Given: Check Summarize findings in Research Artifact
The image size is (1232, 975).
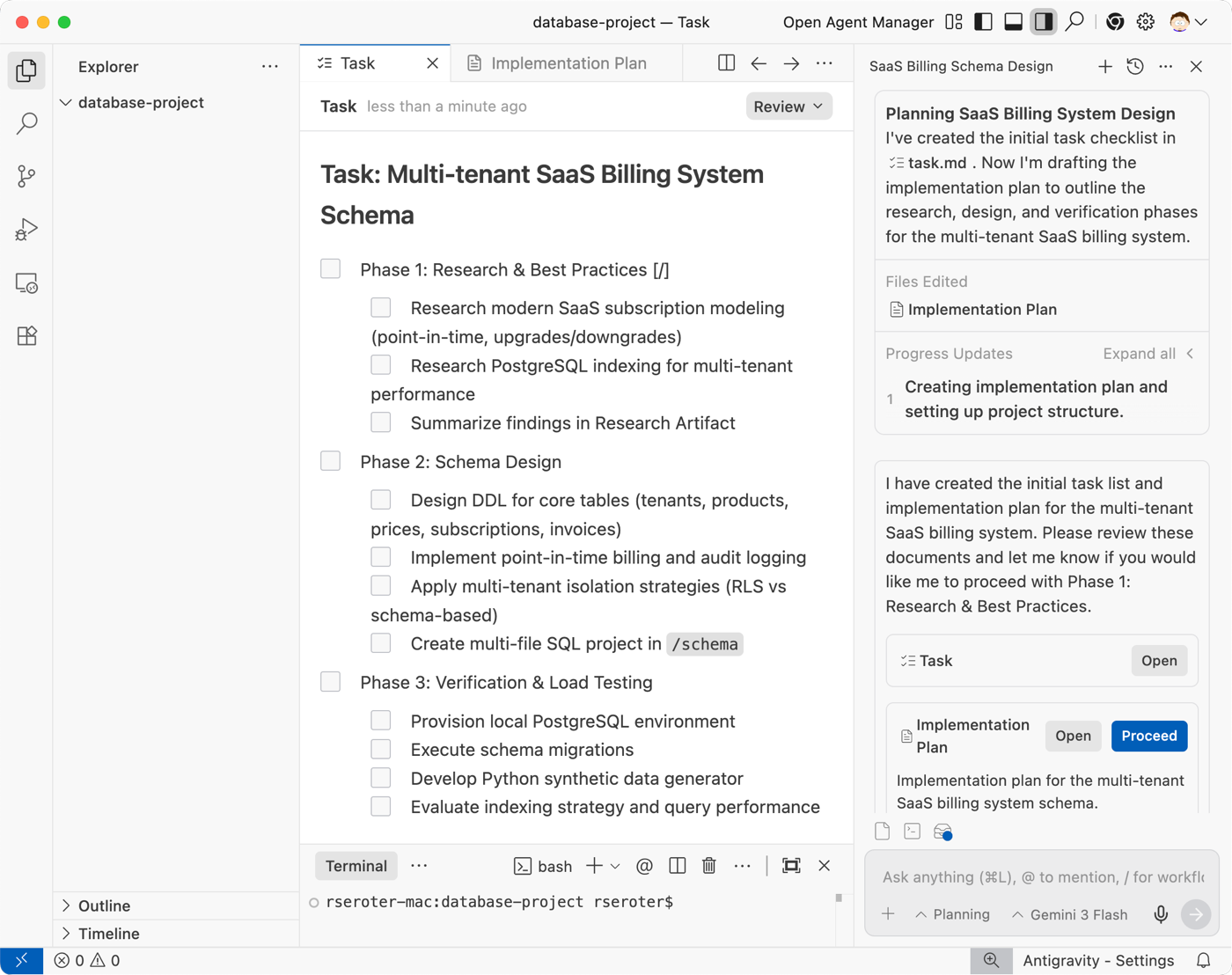Looking at the screenshot, I should (x=381, y=422).
